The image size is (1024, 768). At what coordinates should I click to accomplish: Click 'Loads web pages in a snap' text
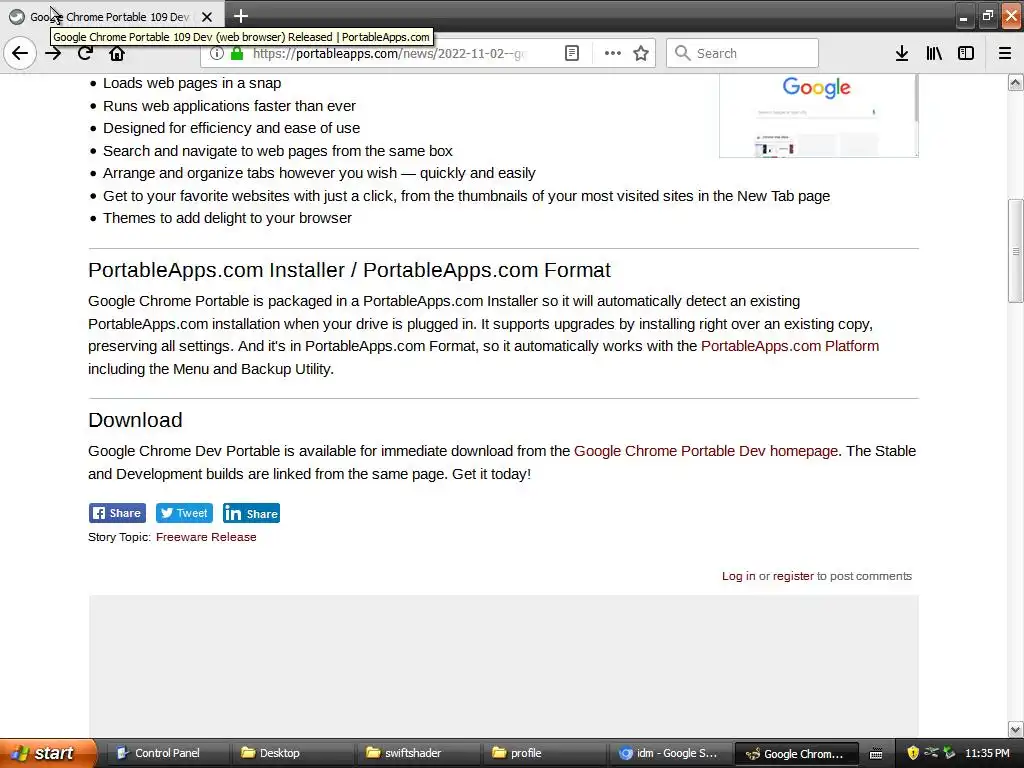tap(192, 83)
